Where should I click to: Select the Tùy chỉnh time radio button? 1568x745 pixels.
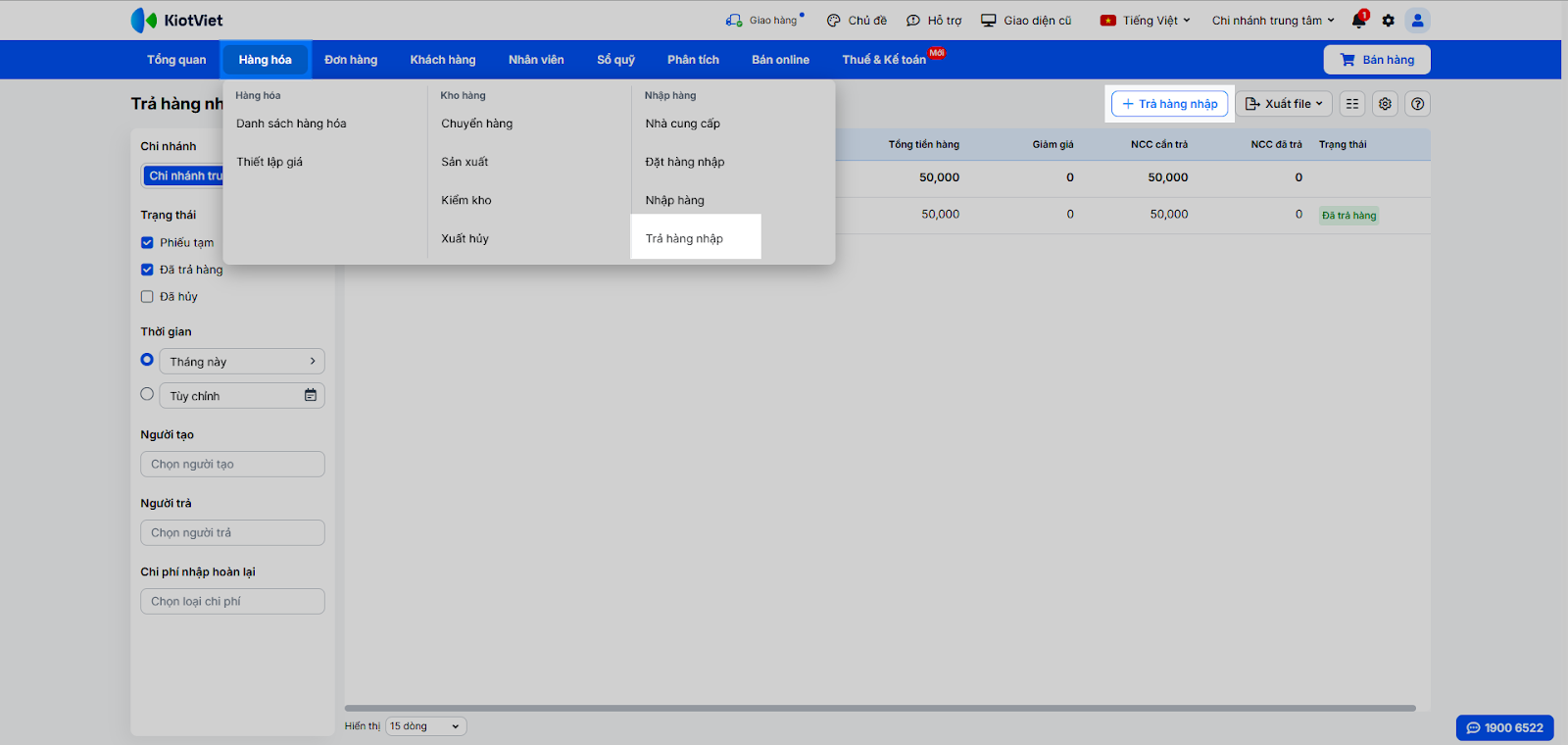[147, 394]
